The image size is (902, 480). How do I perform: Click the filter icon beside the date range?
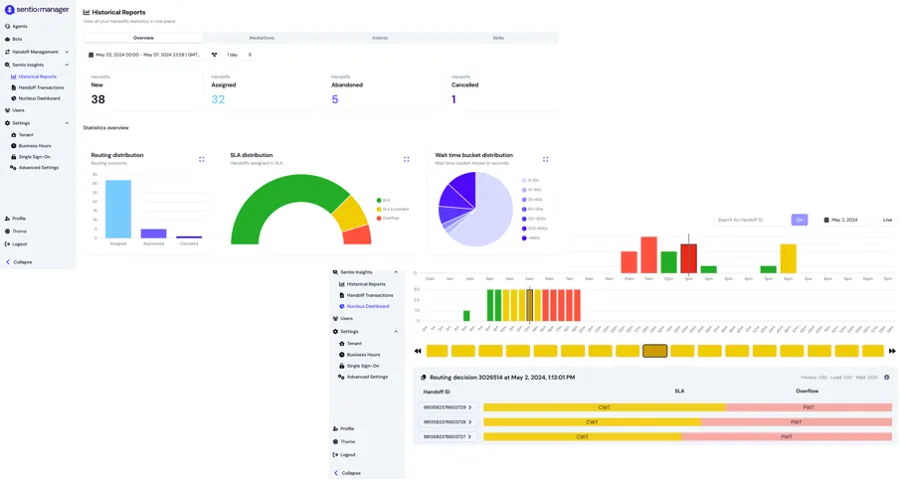point(214,55)
